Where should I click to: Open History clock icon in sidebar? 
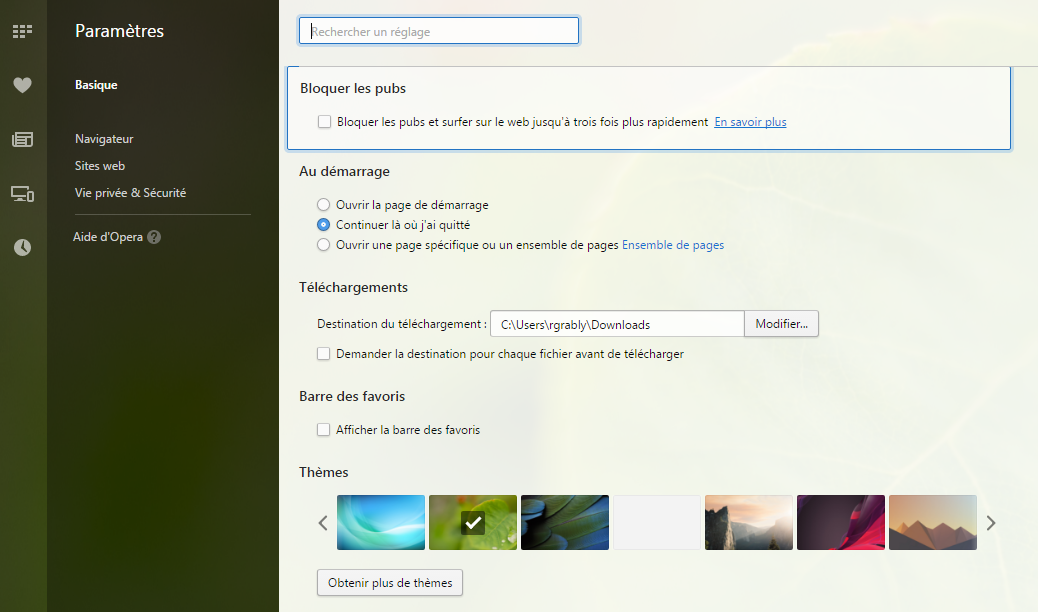tap(22, 248)
